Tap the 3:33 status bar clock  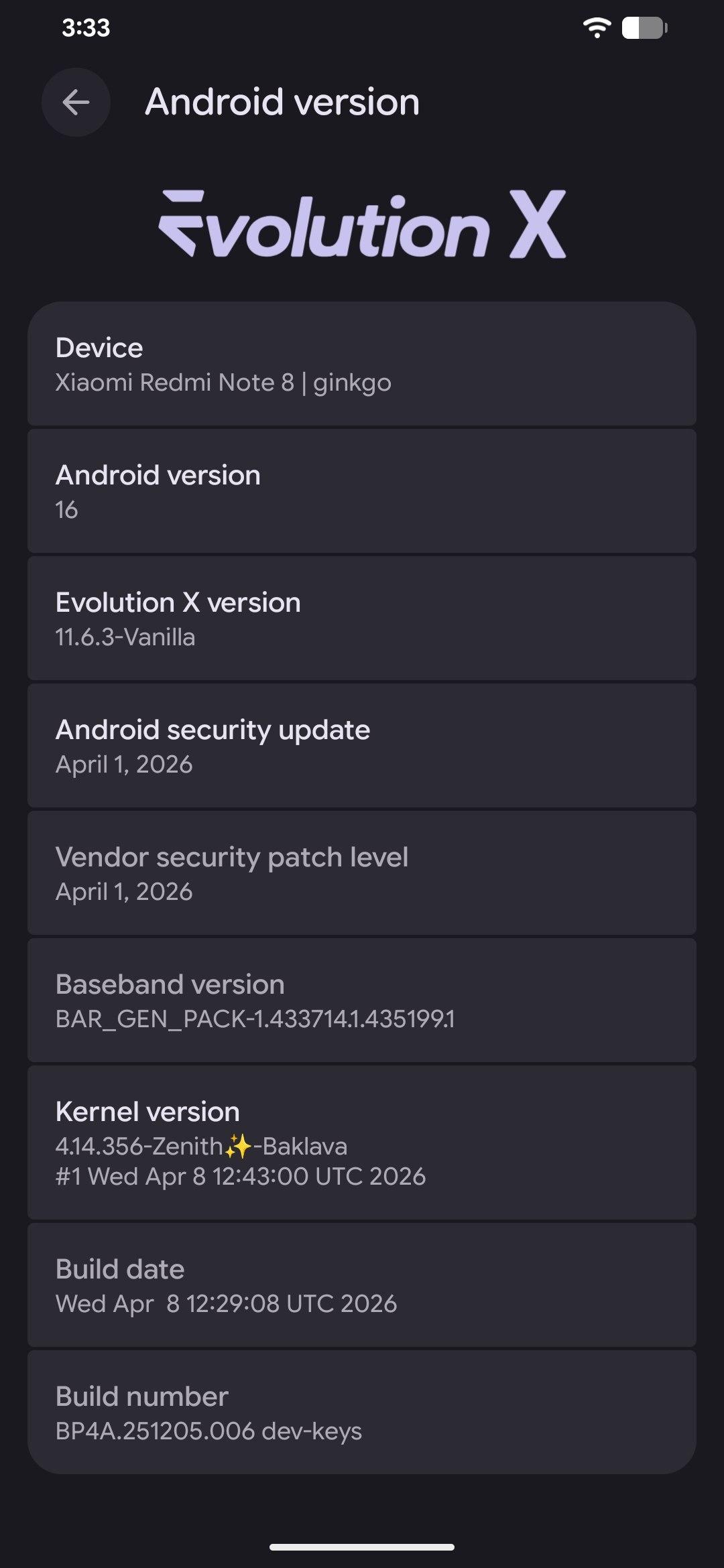pyautogui.click(x=86, y=28)
